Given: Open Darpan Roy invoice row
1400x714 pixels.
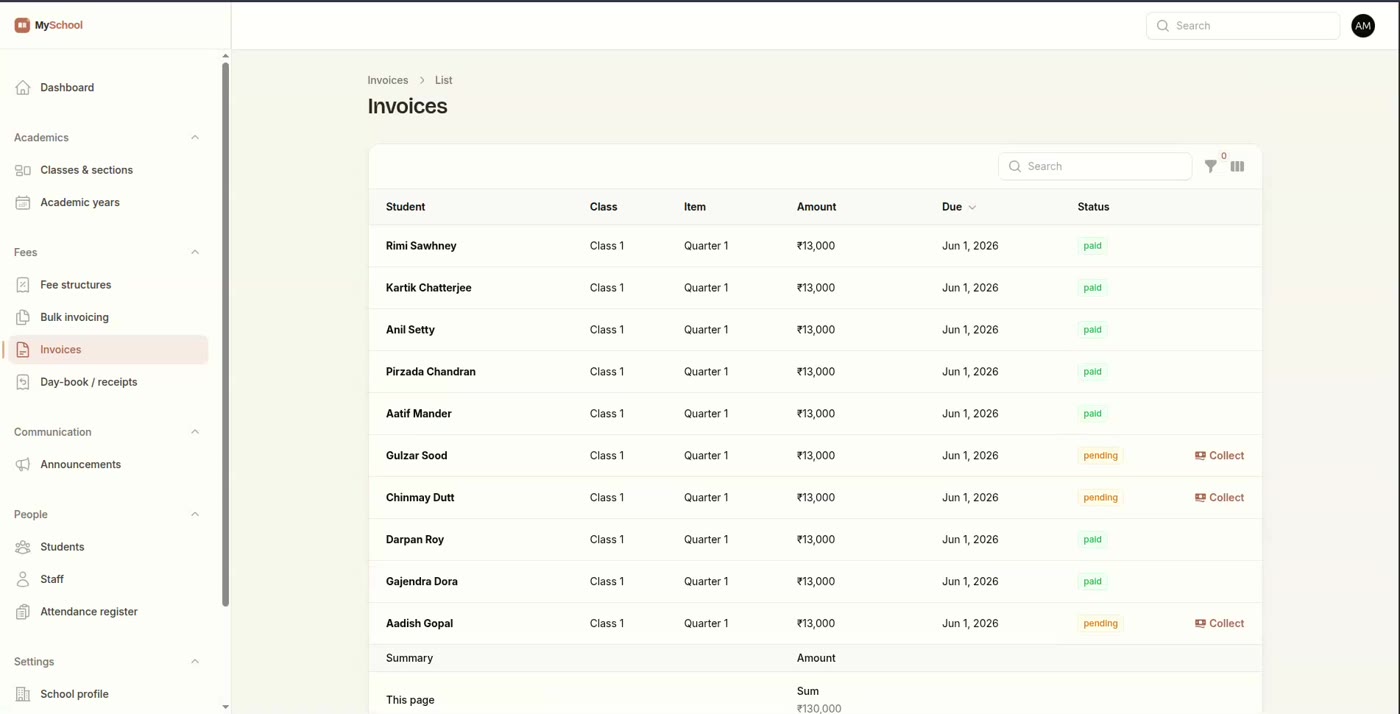Looking at the screenshot, I should [x=815, y=540].
